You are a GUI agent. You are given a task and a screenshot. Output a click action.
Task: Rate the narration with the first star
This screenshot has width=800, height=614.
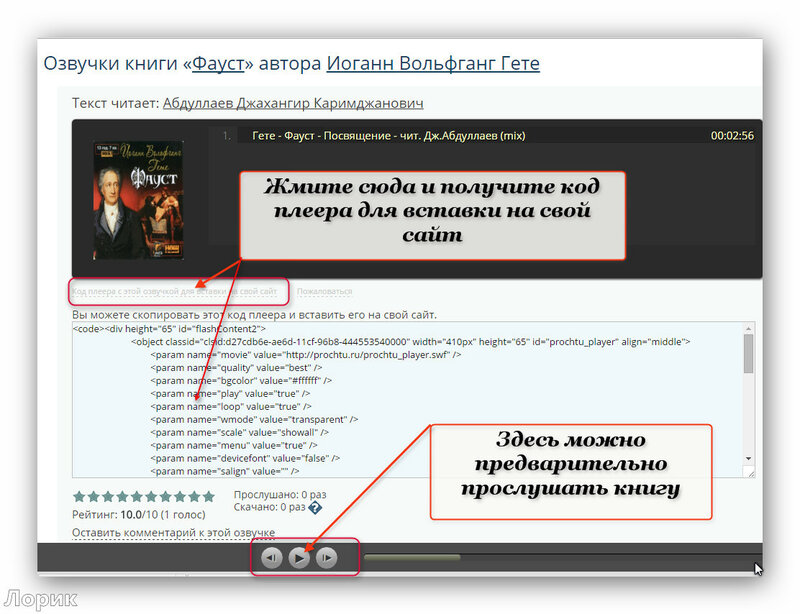79,496
